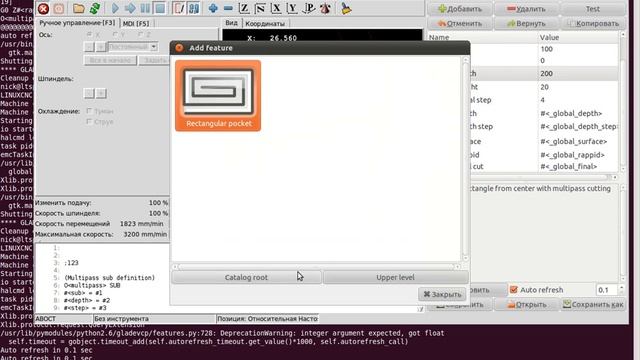
Task: Click the parameter table vertical scrollbar
Action: coord(623,101)
